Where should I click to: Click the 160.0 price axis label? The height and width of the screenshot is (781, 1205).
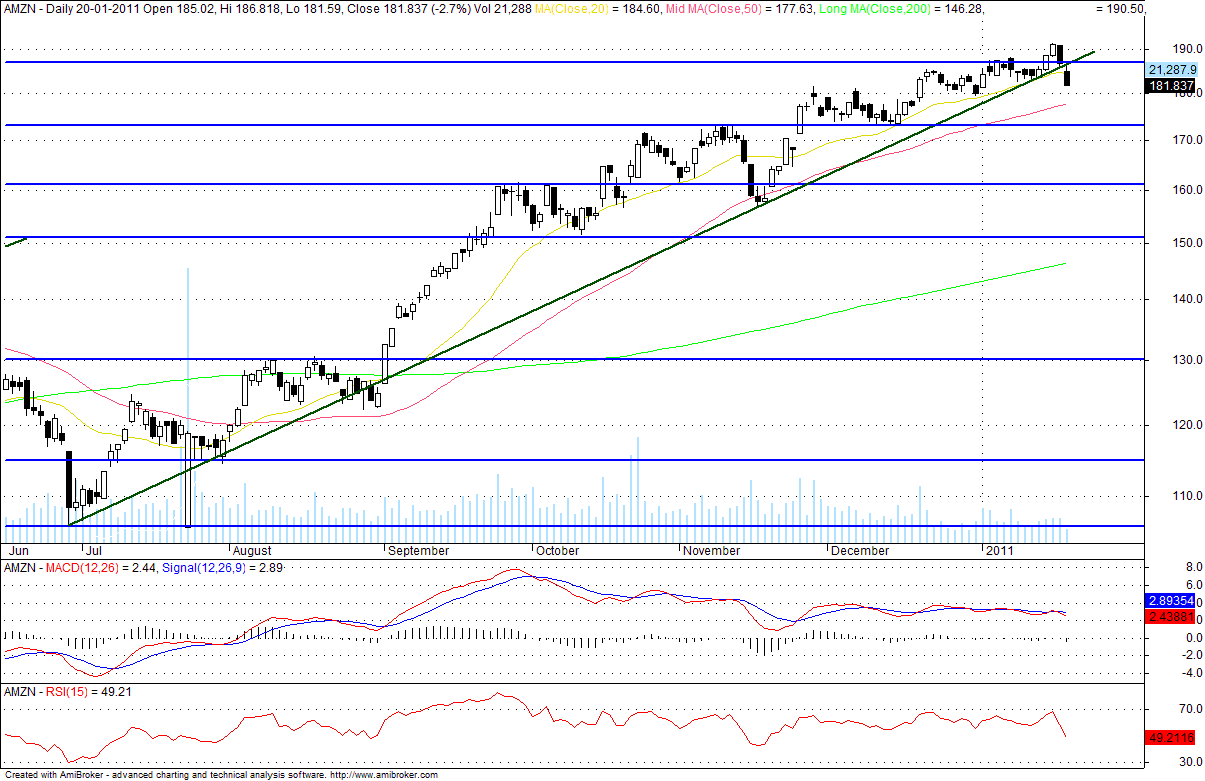coord(1187,190)
